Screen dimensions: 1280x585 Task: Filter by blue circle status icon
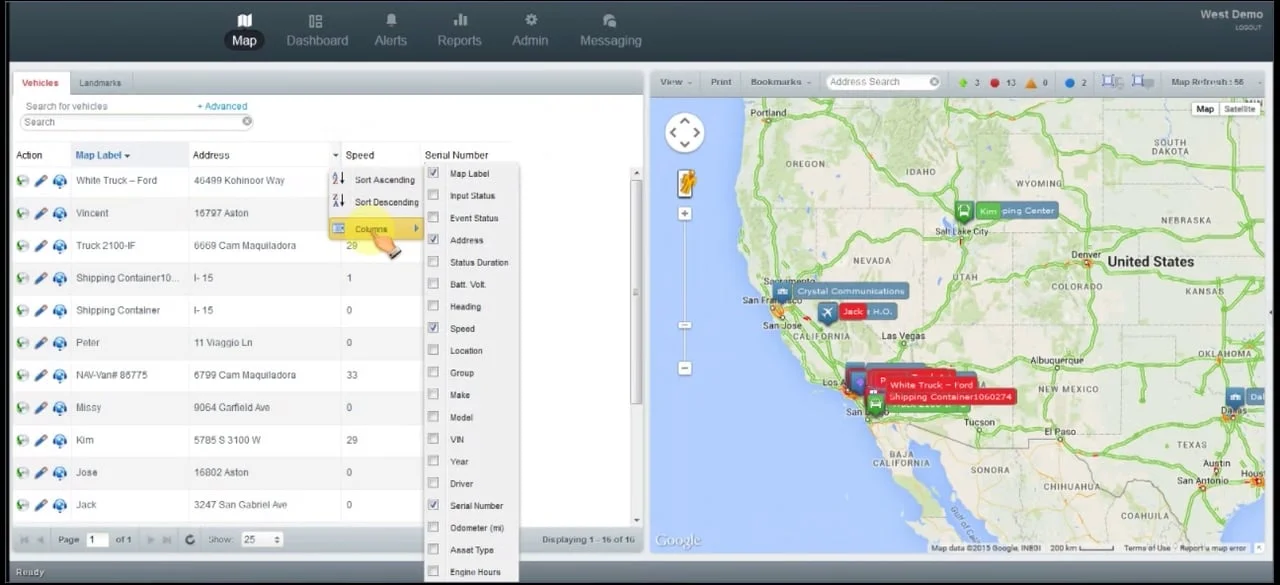1069,82
